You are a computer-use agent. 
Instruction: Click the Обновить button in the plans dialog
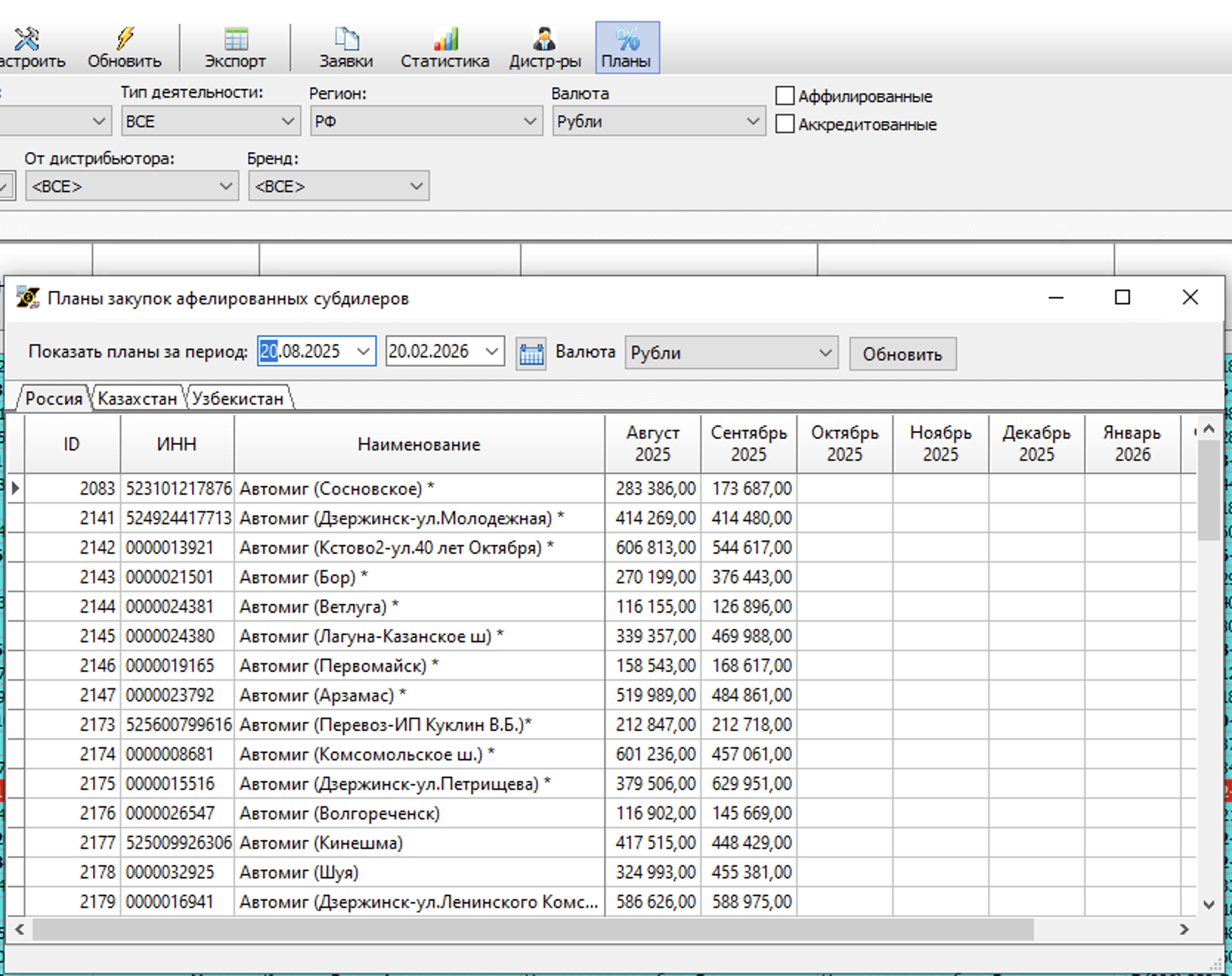pyautogui.click(x=903, y=354)
